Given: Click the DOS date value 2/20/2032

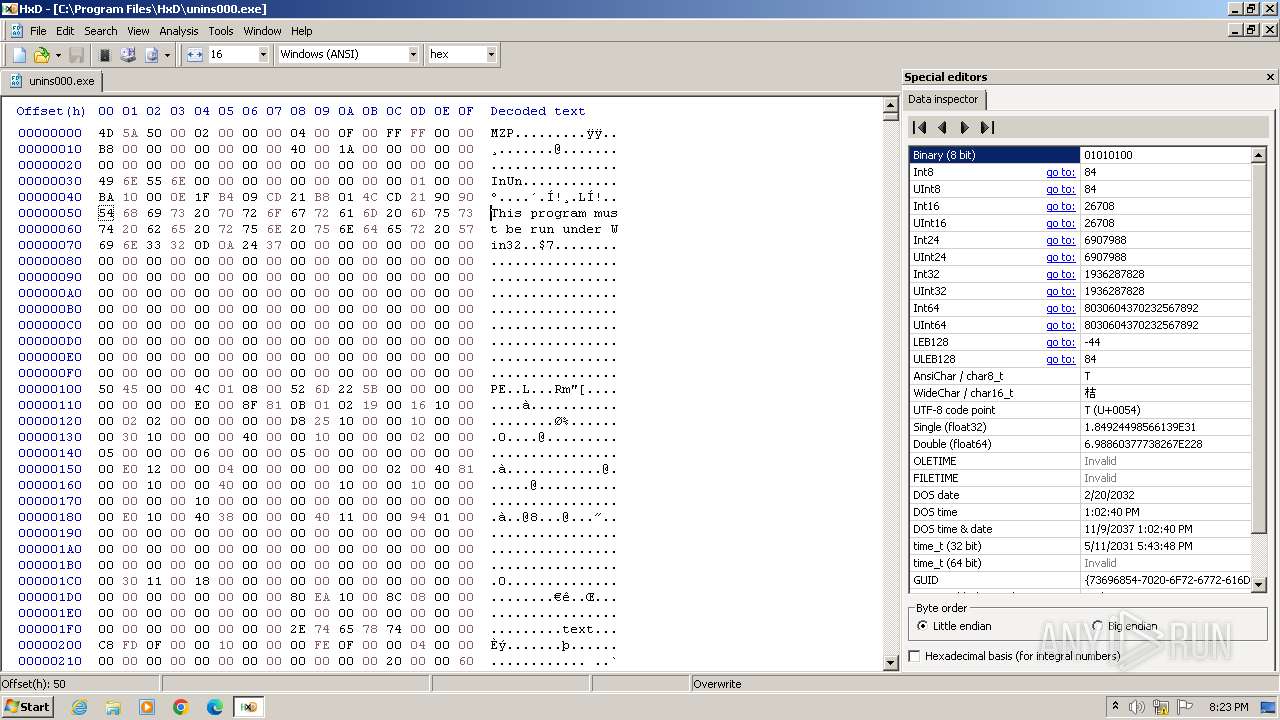Looking at the screenshot, I should tap(1165, 495).
